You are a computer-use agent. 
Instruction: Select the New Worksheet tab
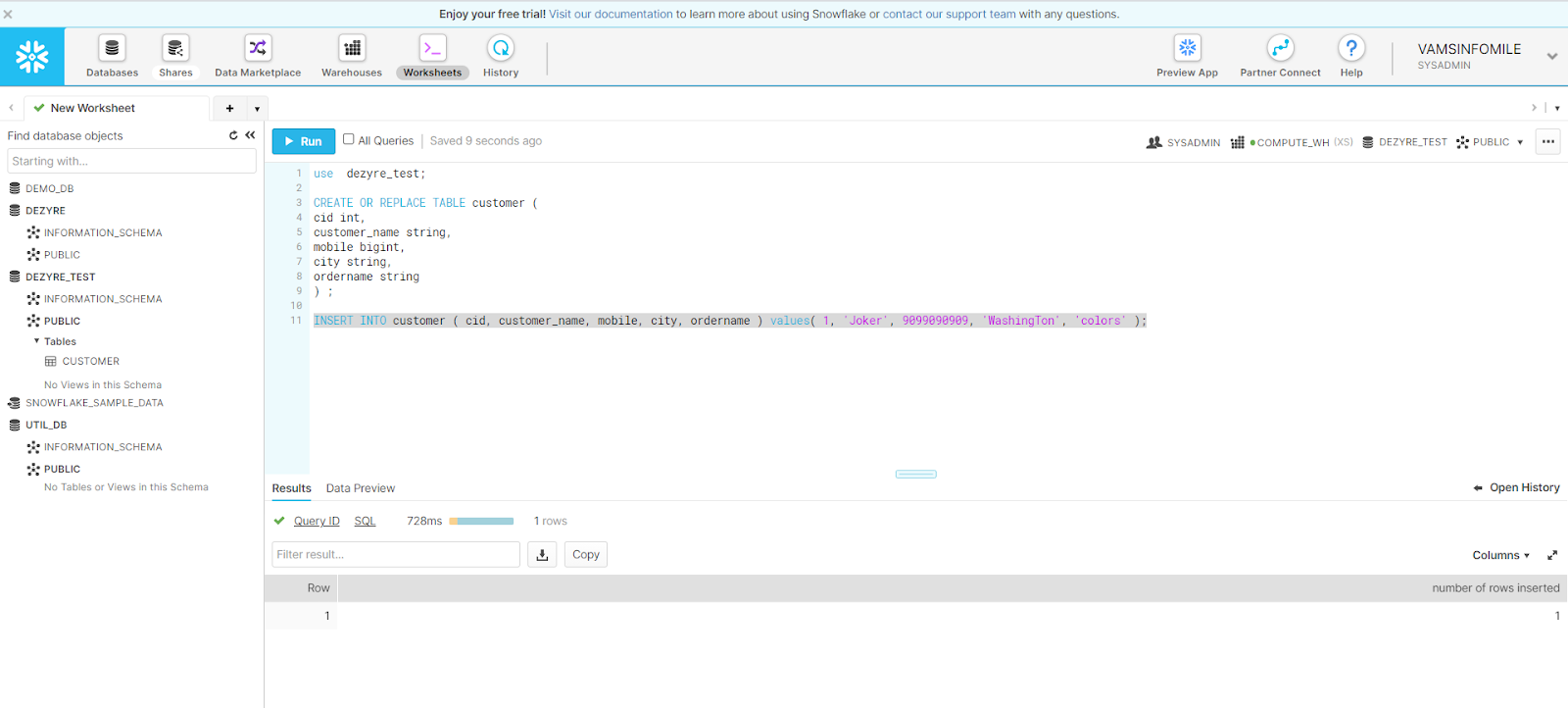(x=93, y=108)
